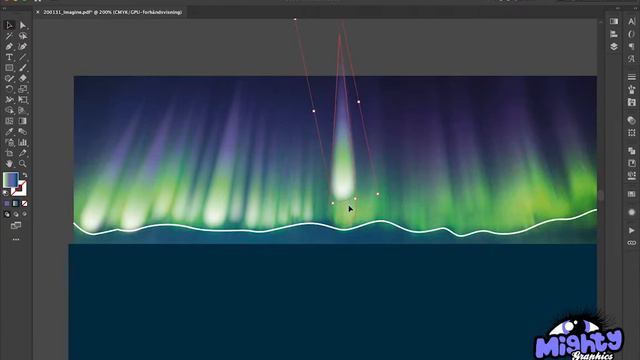Choose the Zoom tool

click(23, 164)
